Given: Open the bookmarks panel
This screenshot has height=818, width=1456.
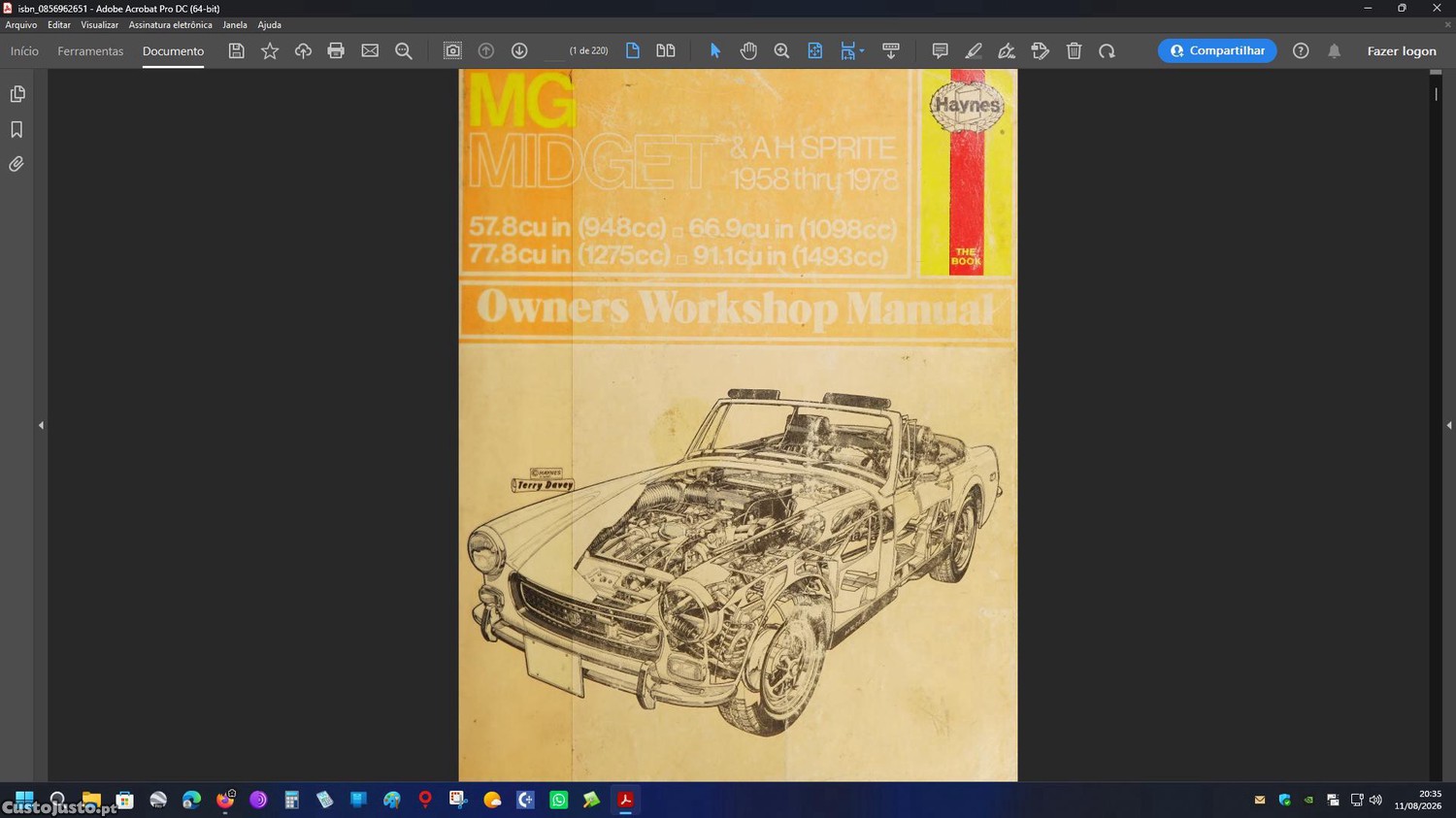Looking at the screenshot, I should (x=17, y=129).
